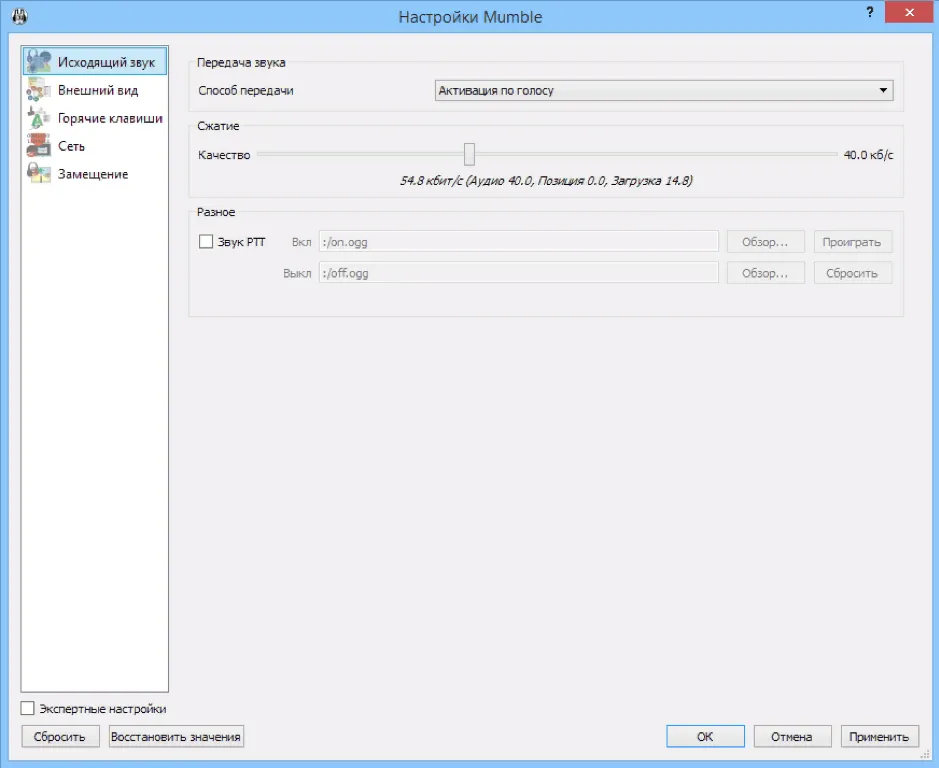Click the bottom-left Сбросить button
This screenshot has height=768, width=939.
[60, 737]
